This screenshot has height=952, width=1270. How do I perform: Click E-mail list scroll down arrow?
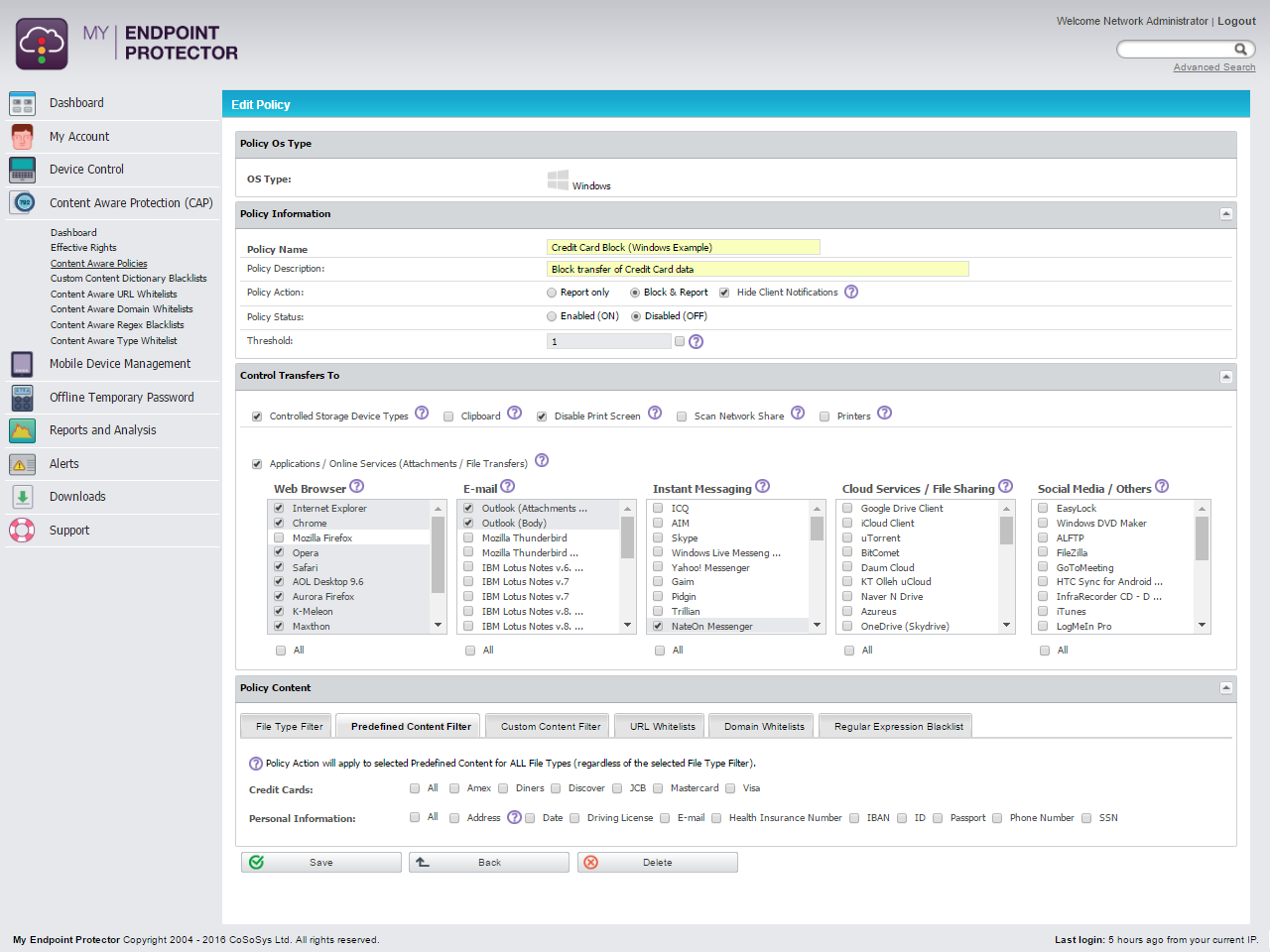click(x=627, y=625)
